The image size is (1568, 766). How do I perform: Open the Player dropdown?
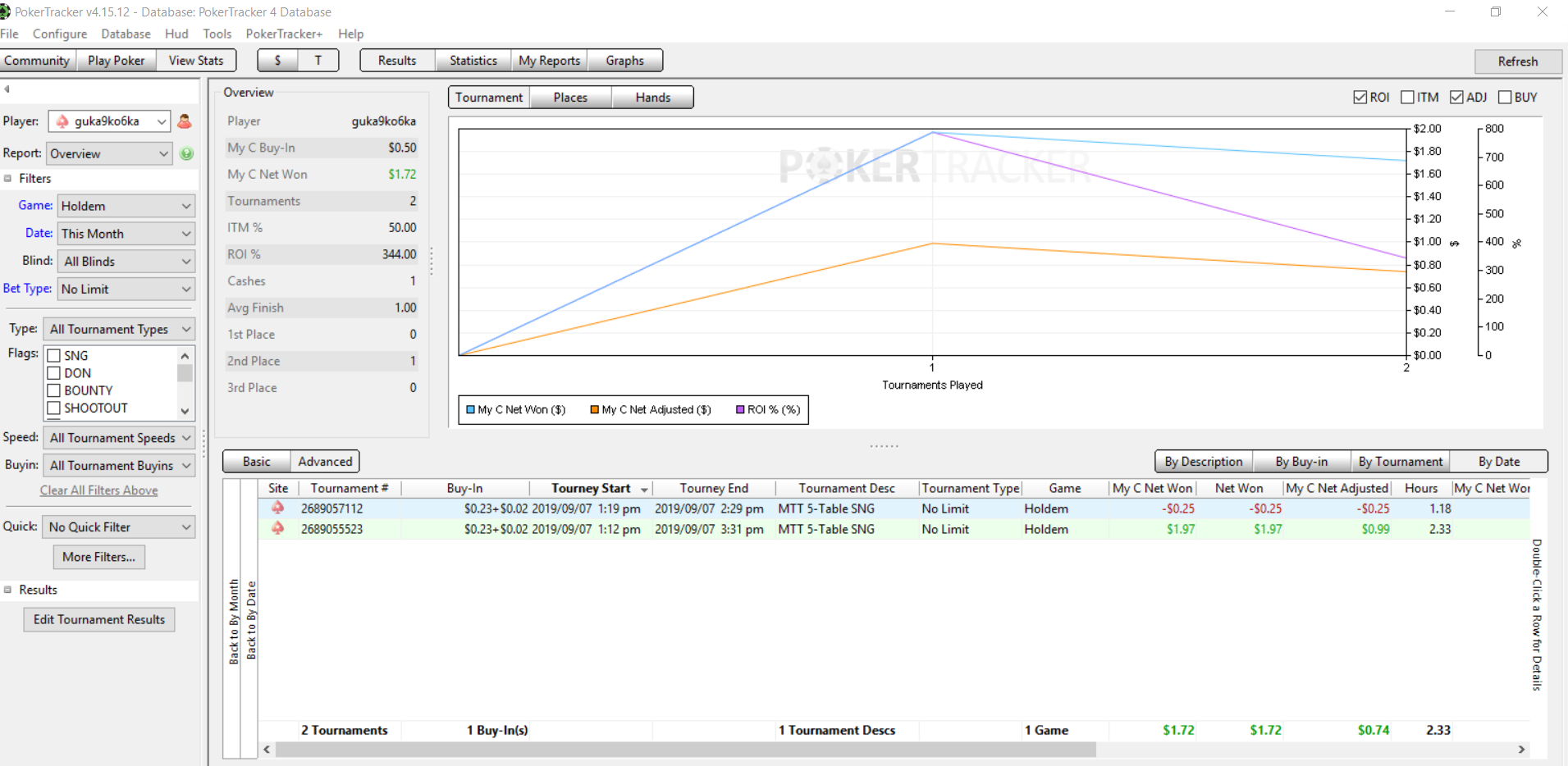point(109,121)
